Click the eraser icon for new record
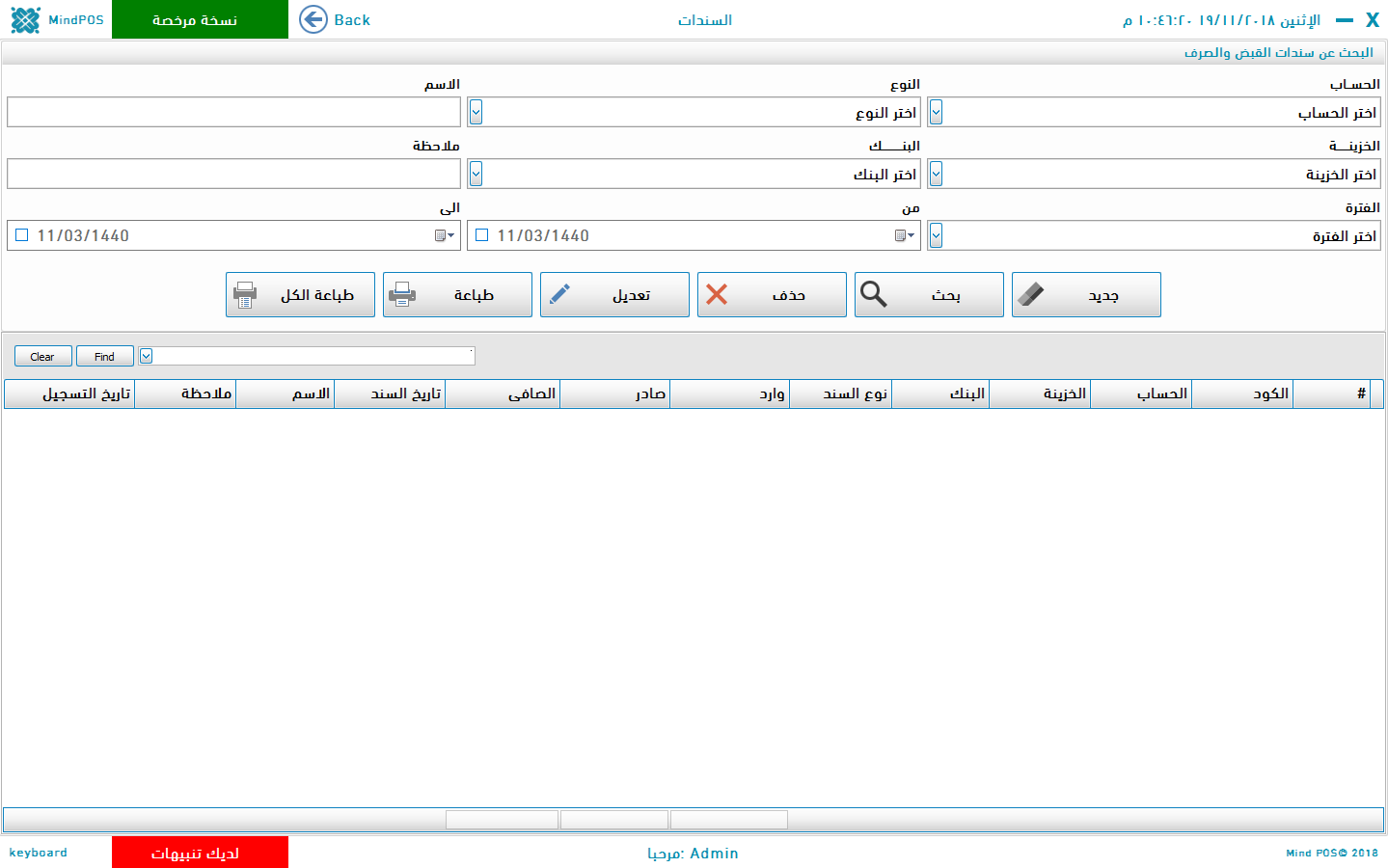Viewport: 1388px width, 868px height. tap(1030, 294)
